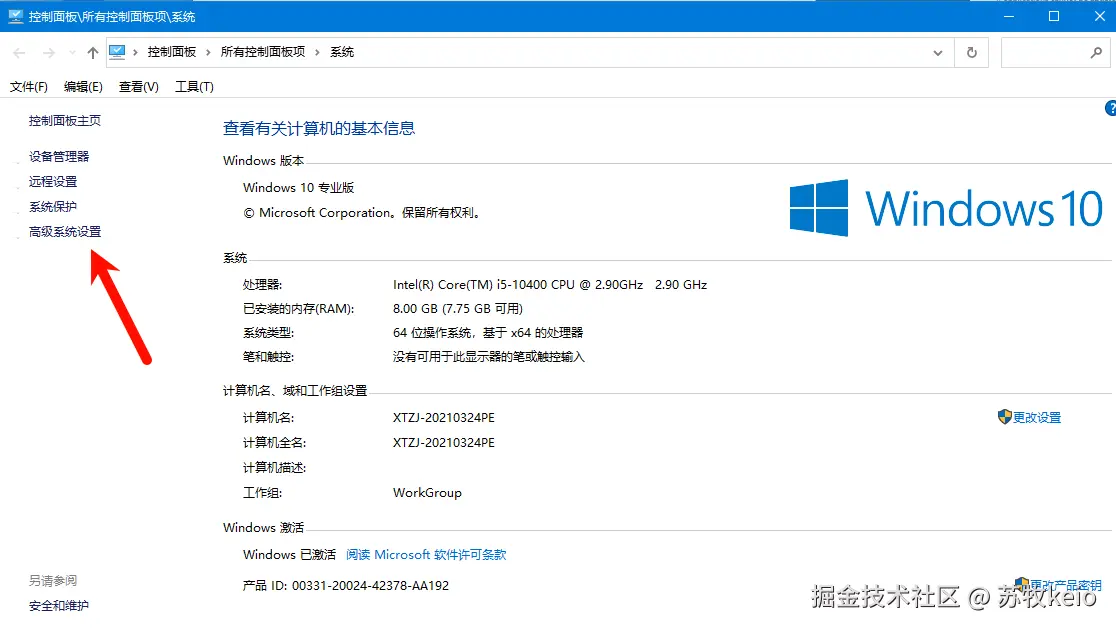This screenshot has width=1116, height=630.
Task: Open 高级系统设置 link
Action: [x=65, y=231]
